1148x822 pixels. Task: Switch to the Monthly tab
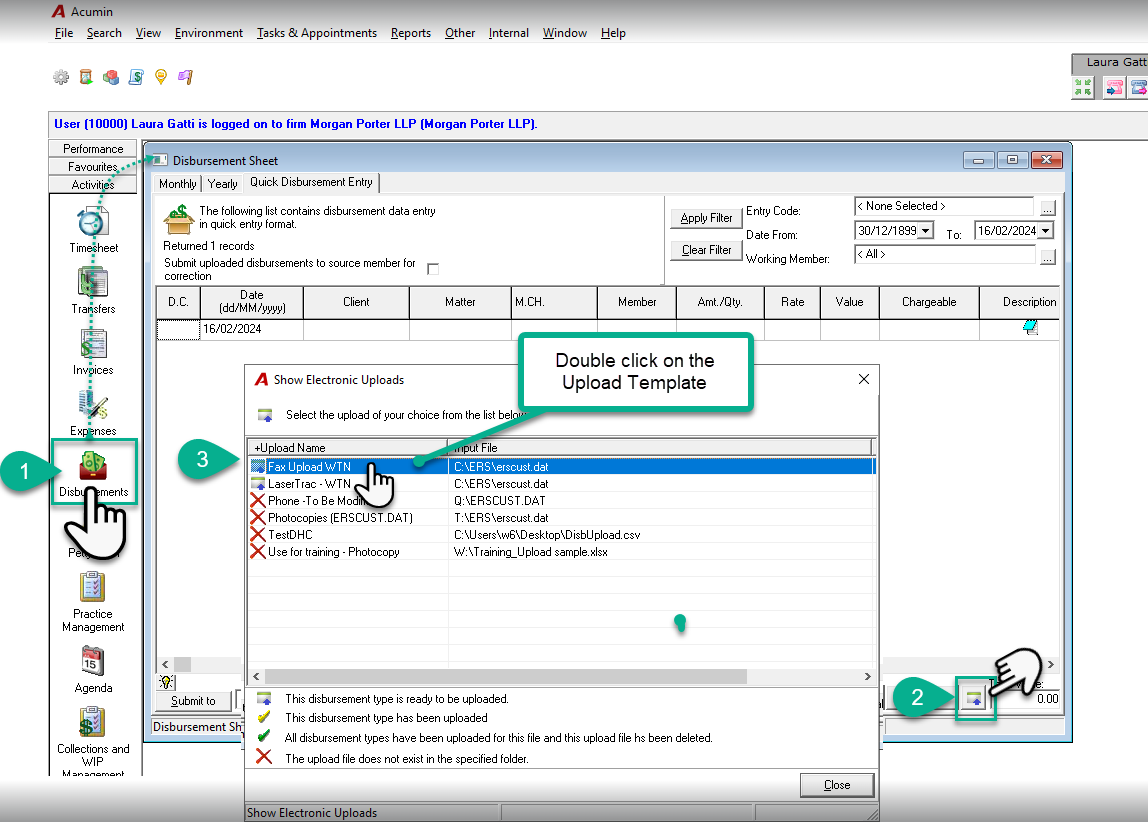(178, 184)
